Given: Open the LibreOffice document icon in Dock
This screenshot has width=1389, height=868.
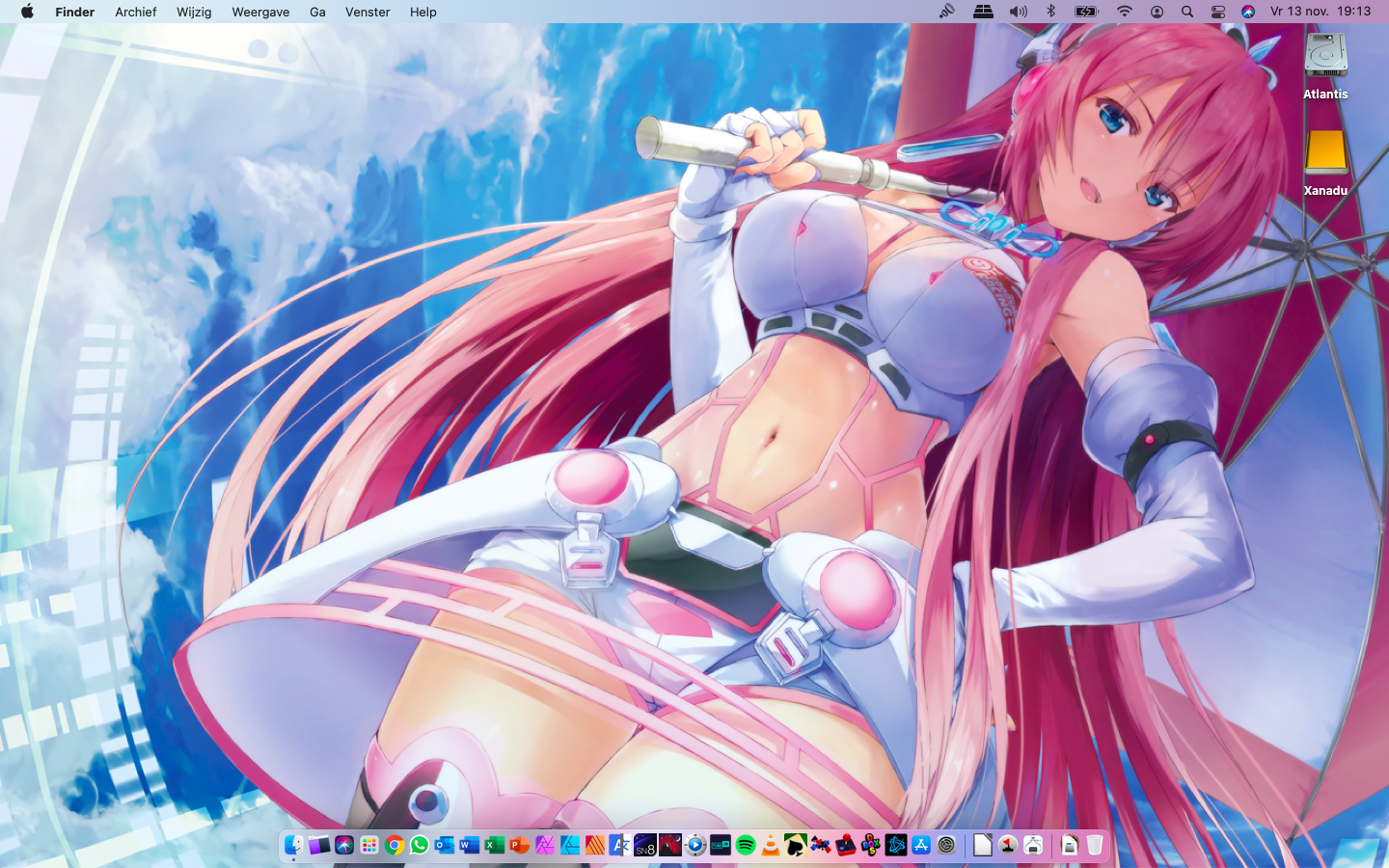Looking at the screenshot, I should coord(983,846).
